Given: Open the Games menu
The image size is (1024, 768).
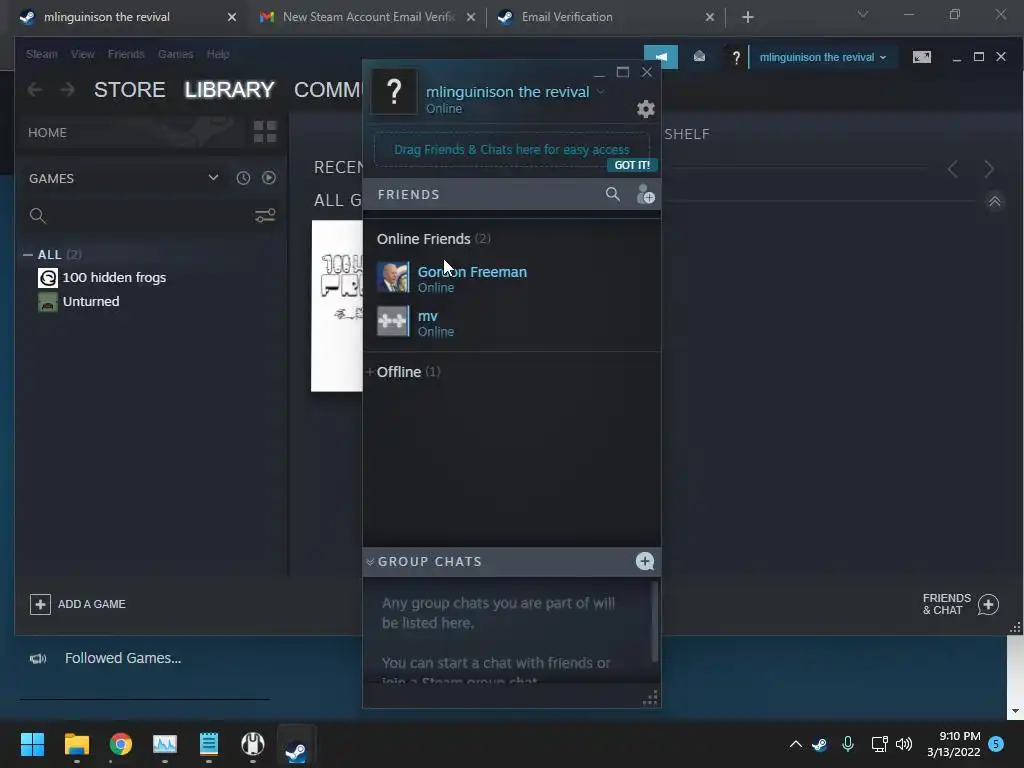Looking at the screenshot, I should click(x=175, y=54).
